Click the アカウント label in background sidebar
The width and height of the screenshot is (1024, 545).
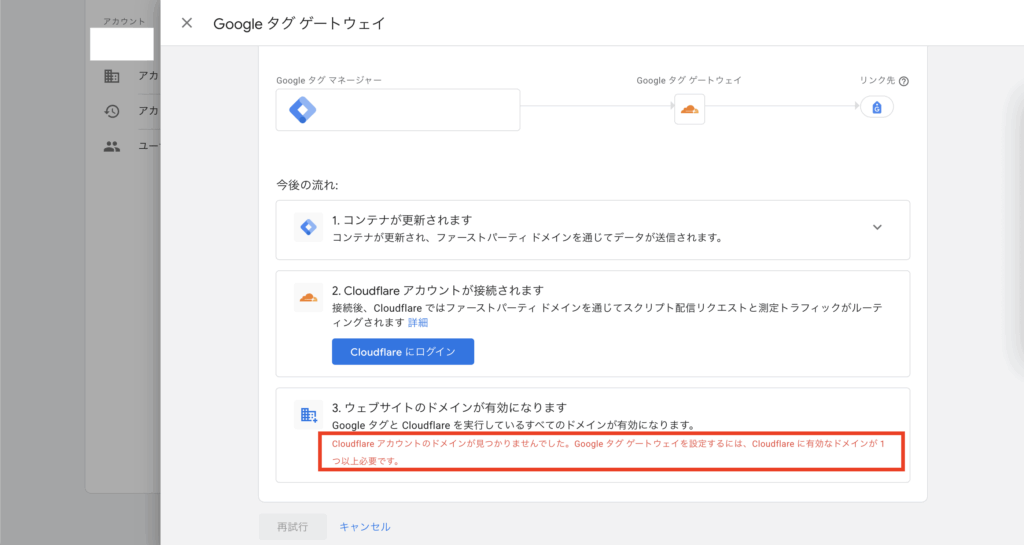[124, 22]
